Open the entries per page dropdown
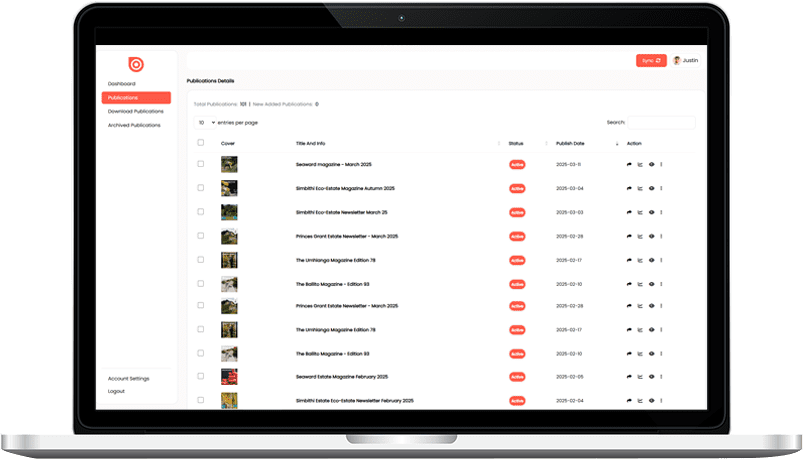The image size is (803, 459). [x=206, y=122]
